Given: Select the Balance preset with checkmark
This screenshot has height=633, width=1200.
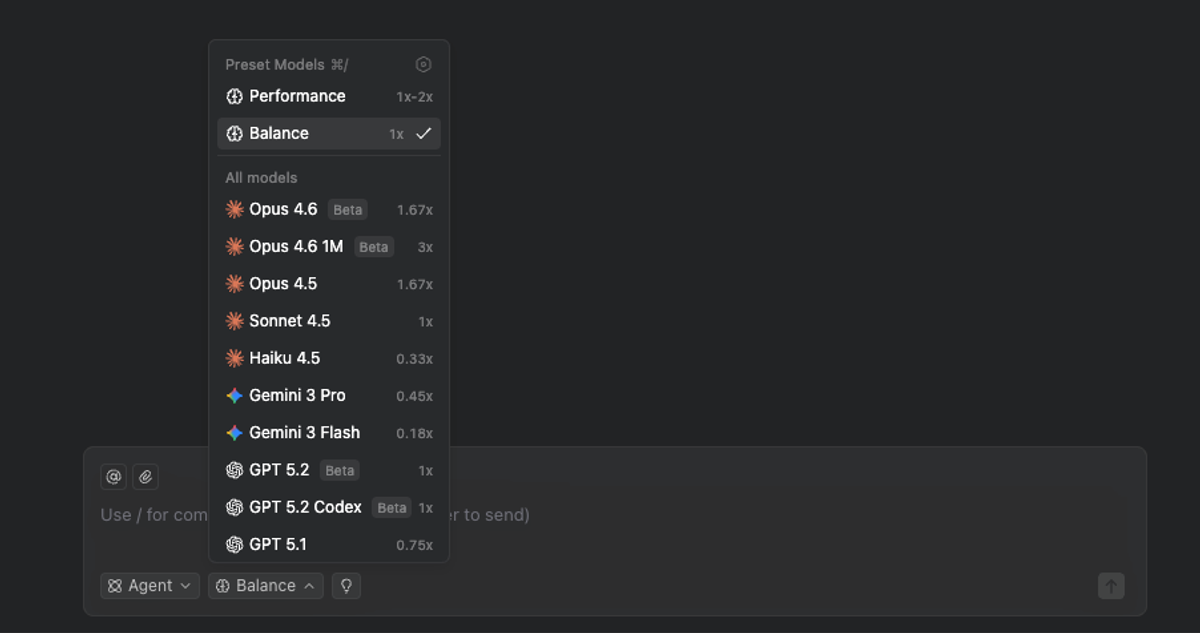Looking at the screenshot, I should click(329, 134).
